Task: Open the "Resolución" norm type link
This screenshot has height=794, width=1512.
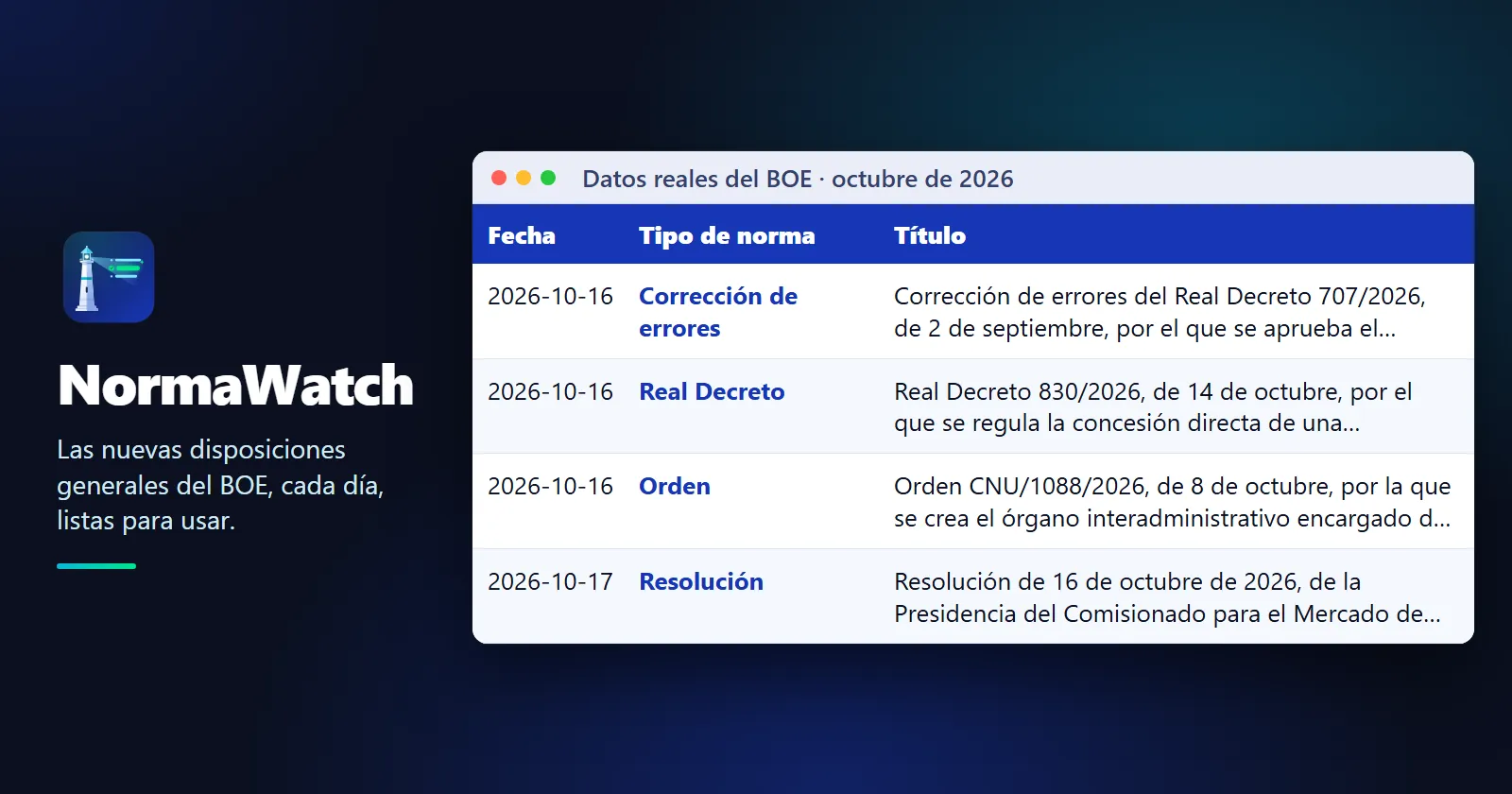Action: [701, 581]
